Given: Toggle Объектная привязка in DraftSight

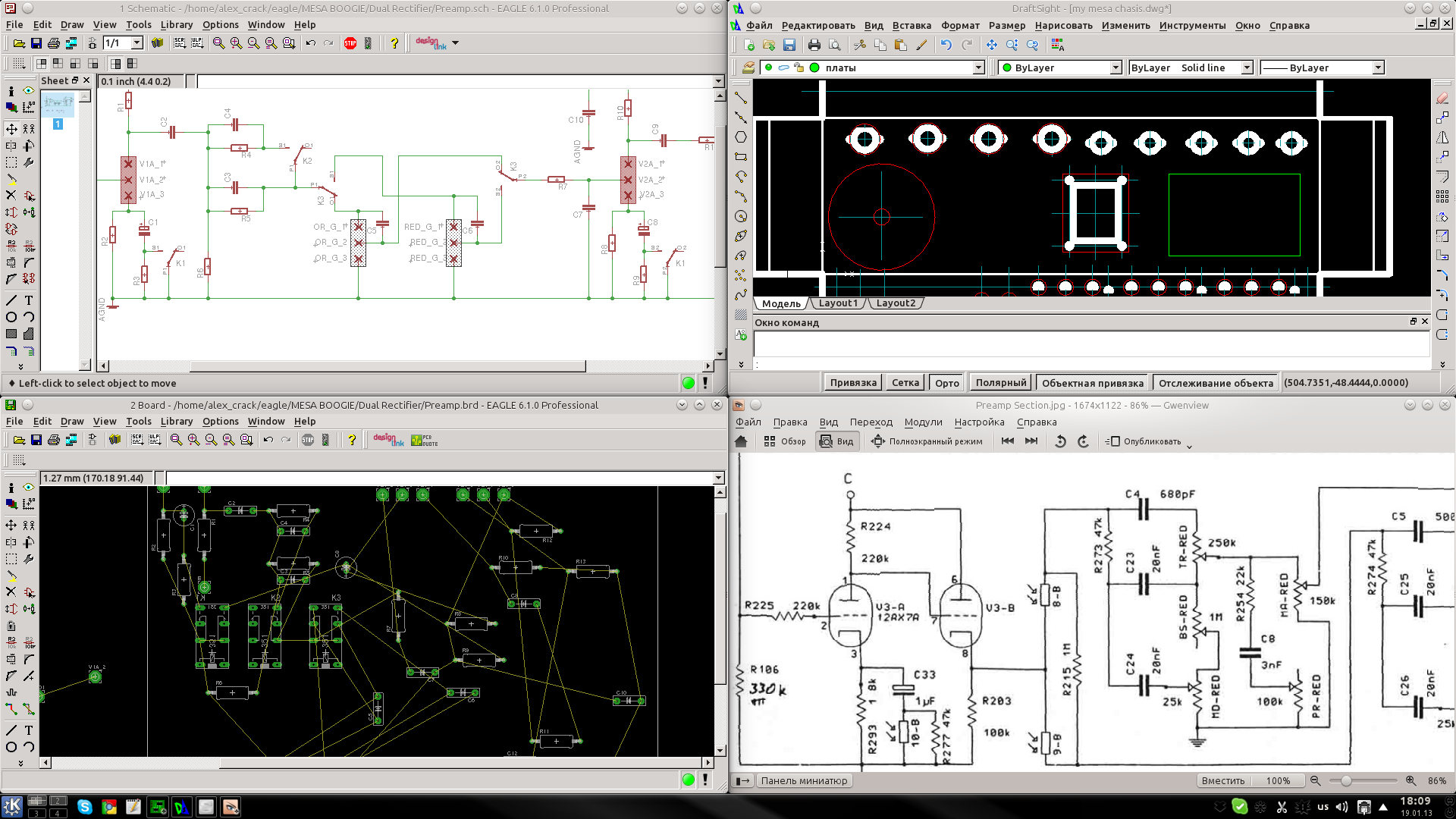Looking at the screenshot, I should (1092, 383).
